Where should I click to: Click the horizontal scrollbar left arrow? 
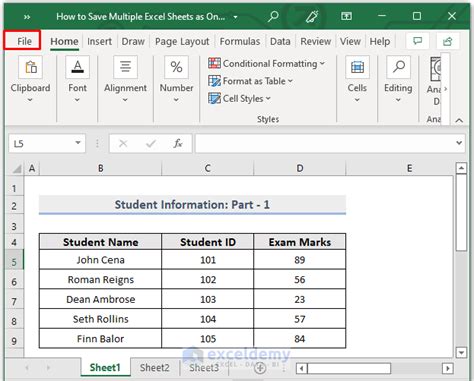click(x=302, y=368)
